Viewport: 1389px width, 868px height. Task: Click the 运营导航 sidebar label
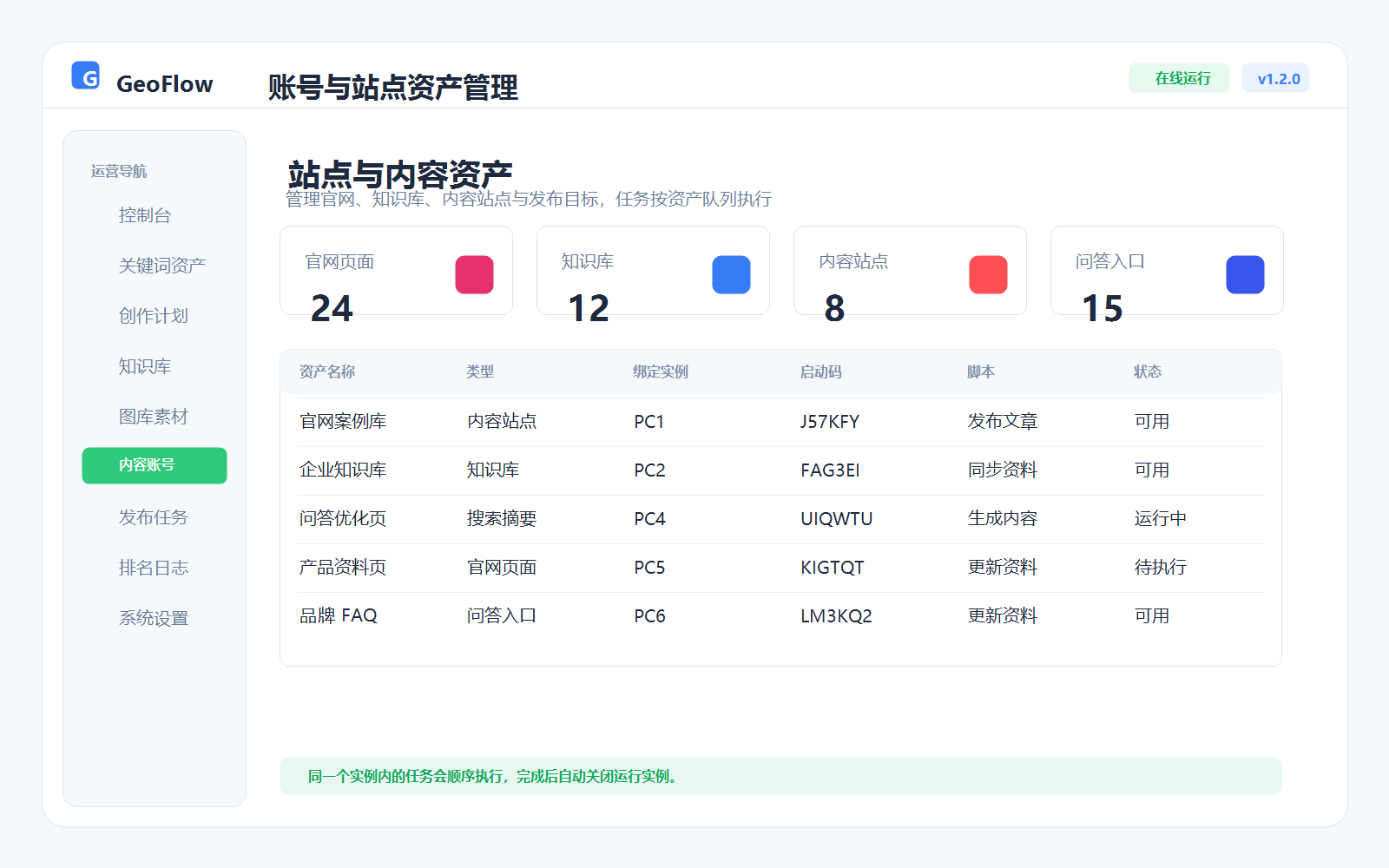coord(119,171)
